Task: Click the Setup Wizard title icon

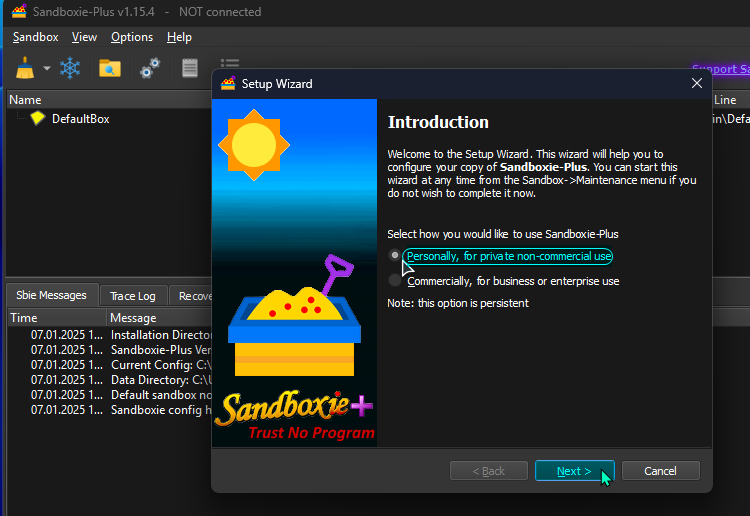Action: [x=228, y=84]
